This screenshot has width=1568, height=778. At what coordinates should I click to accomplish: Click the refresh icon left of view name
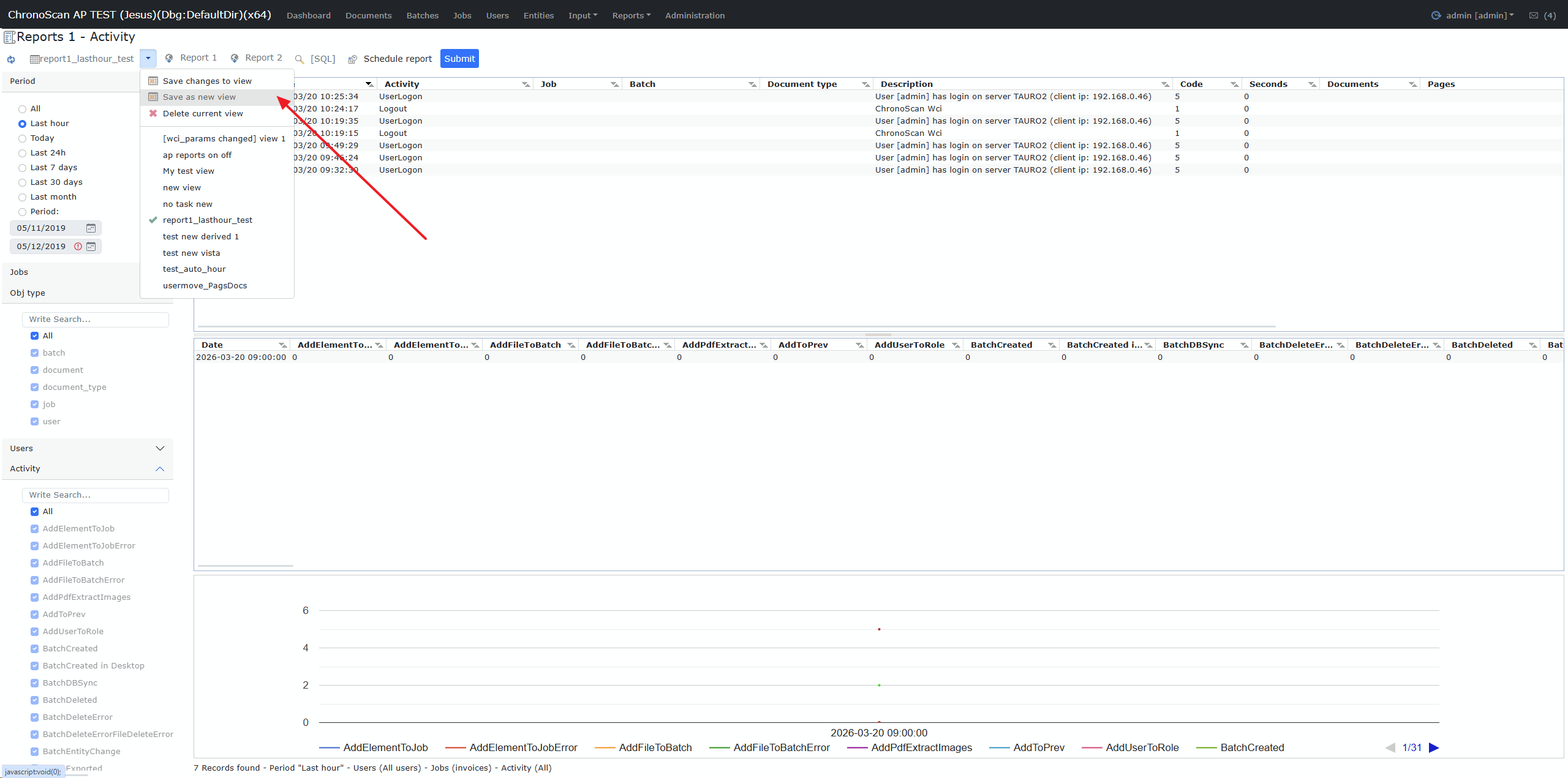click(x=11, y=59)
